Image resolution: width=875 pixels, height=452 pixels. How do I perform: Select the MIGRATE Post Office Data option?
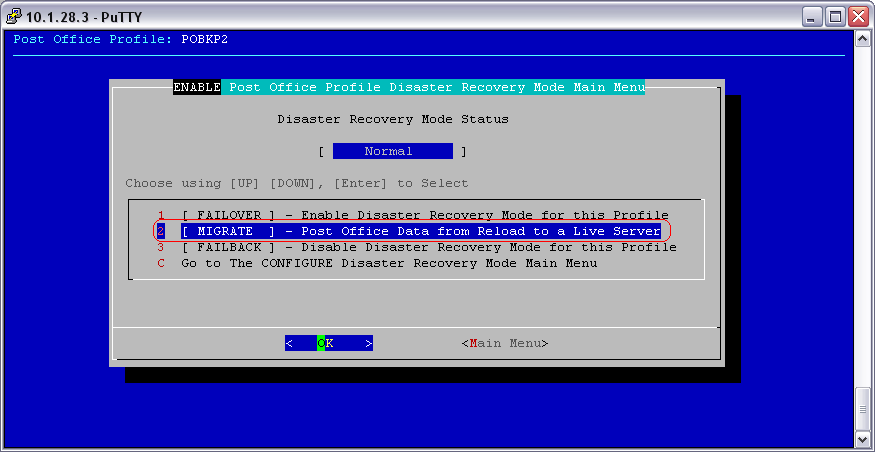pos(409,231)
